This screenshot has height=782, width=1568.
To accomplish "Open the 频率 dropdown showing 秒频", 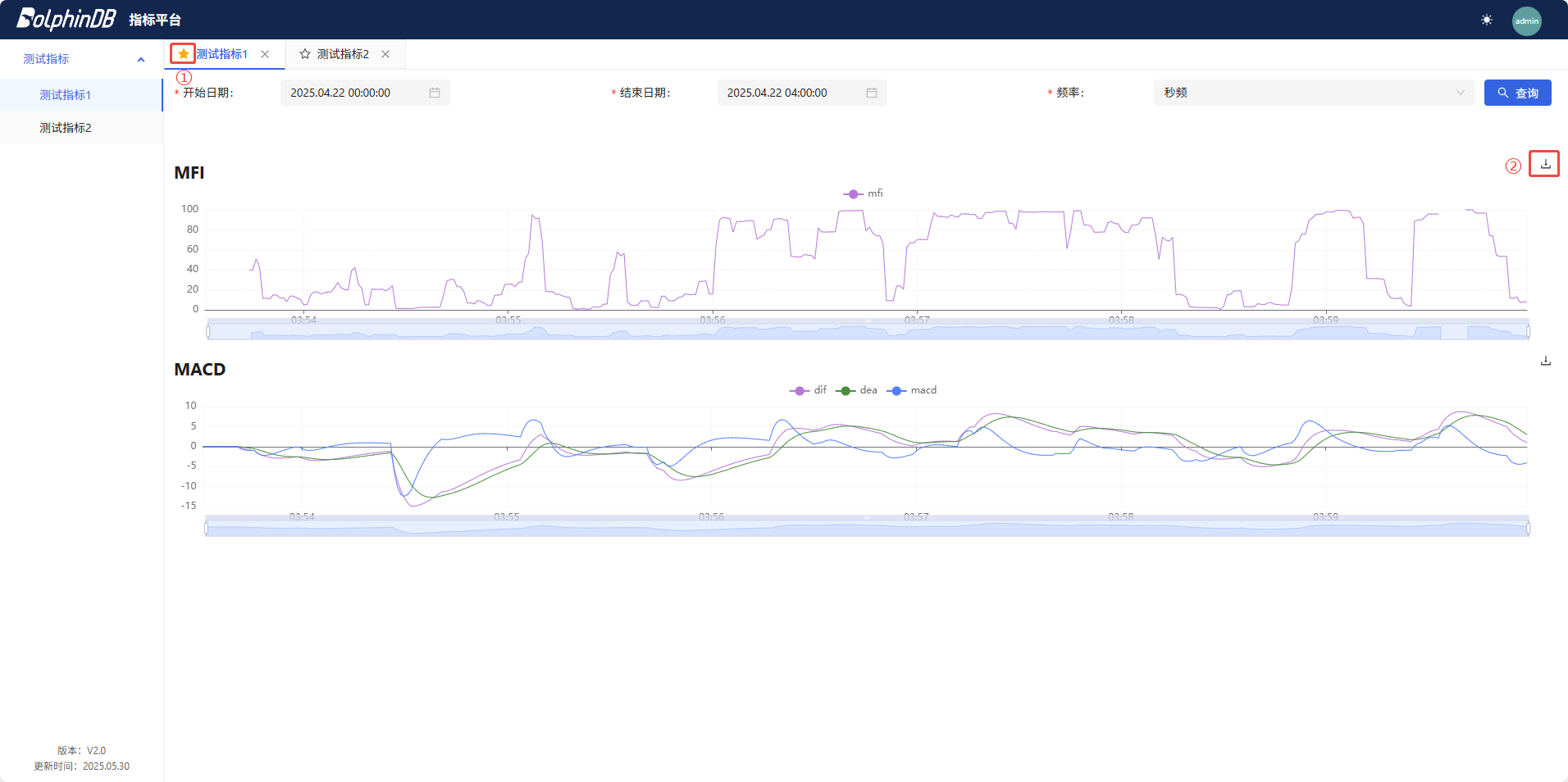I will pyautogui.click(x=1313, y=93).
